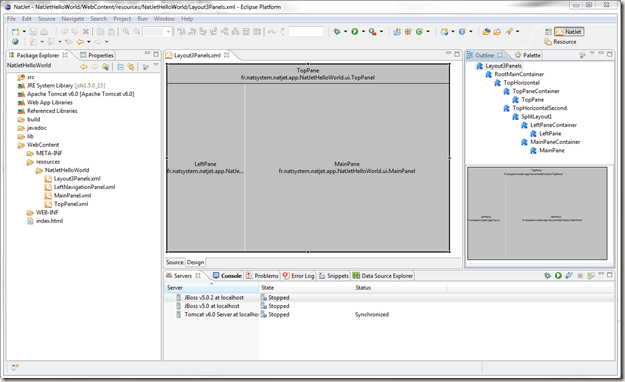Start the server with green Servers icon
Viewport: 625px width, 382px height.
coord(558,275)
